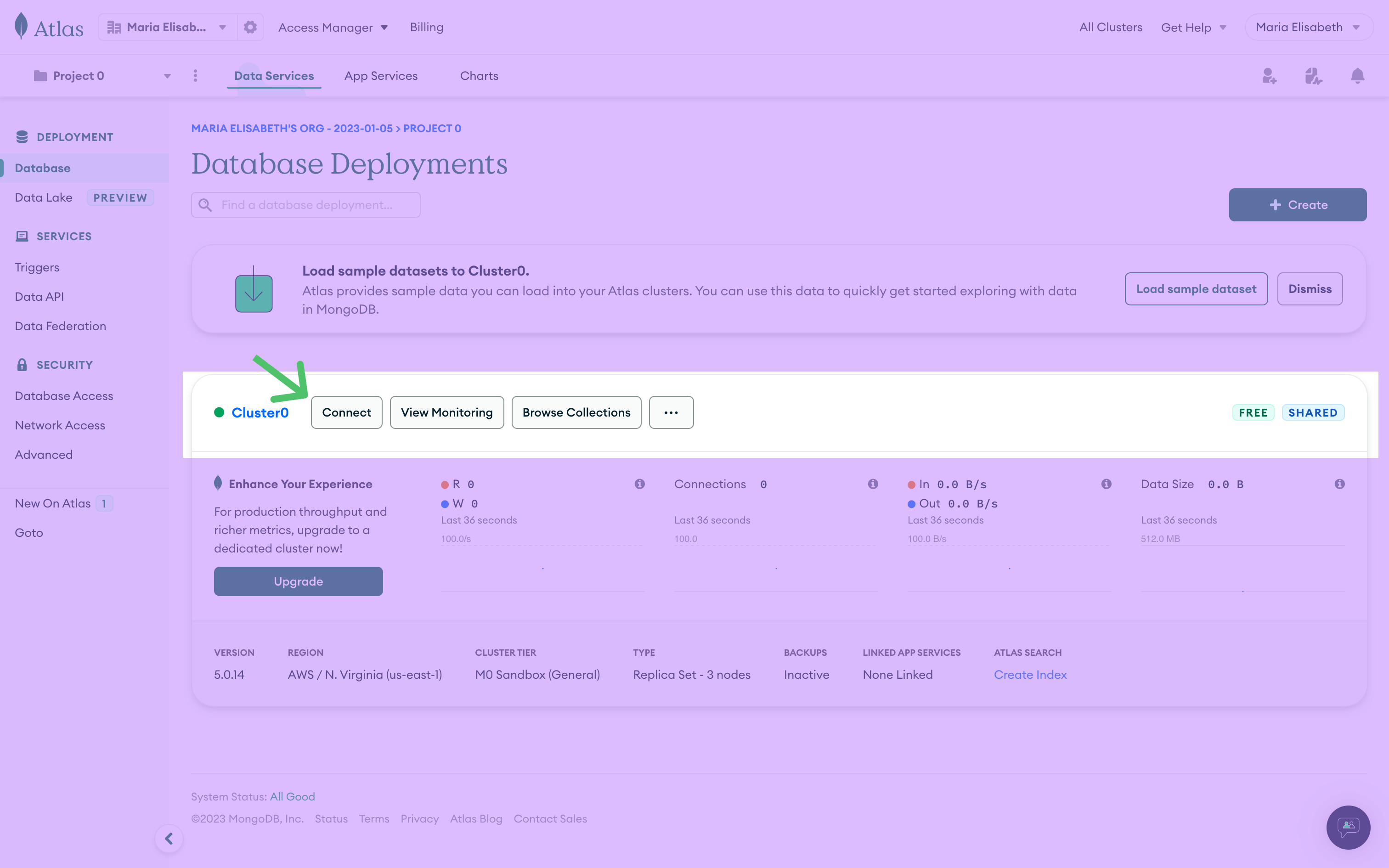Screen dimensions: 1389x868
Task: Open All Clusters link
Action: 1111,27
